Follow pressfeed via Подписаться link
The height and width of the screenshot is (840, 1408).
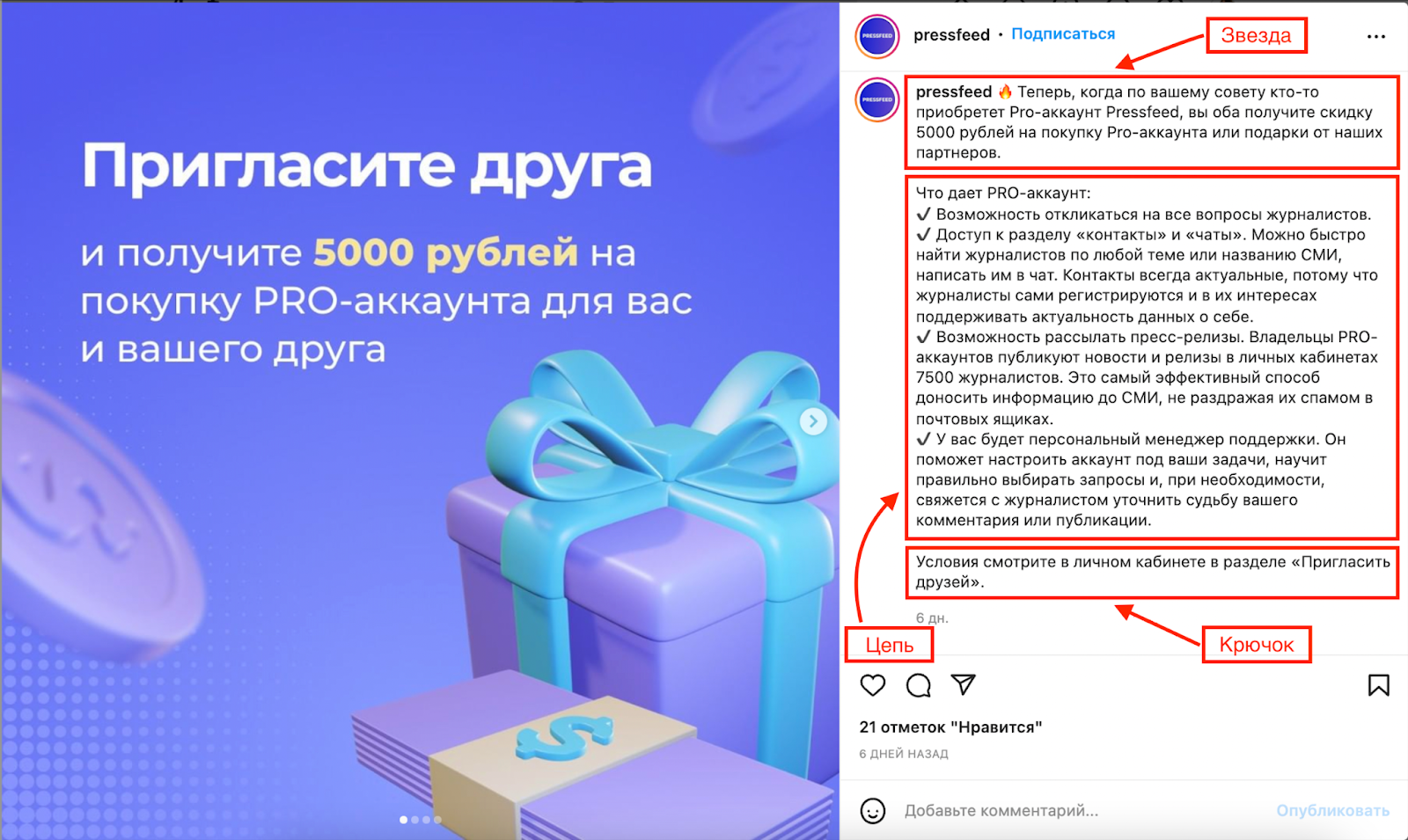[1063, 34]
